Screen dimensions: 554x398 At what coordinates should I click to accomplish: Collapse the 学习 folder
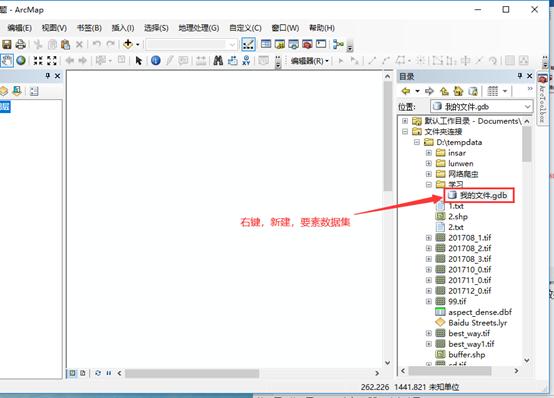[429, 185]
